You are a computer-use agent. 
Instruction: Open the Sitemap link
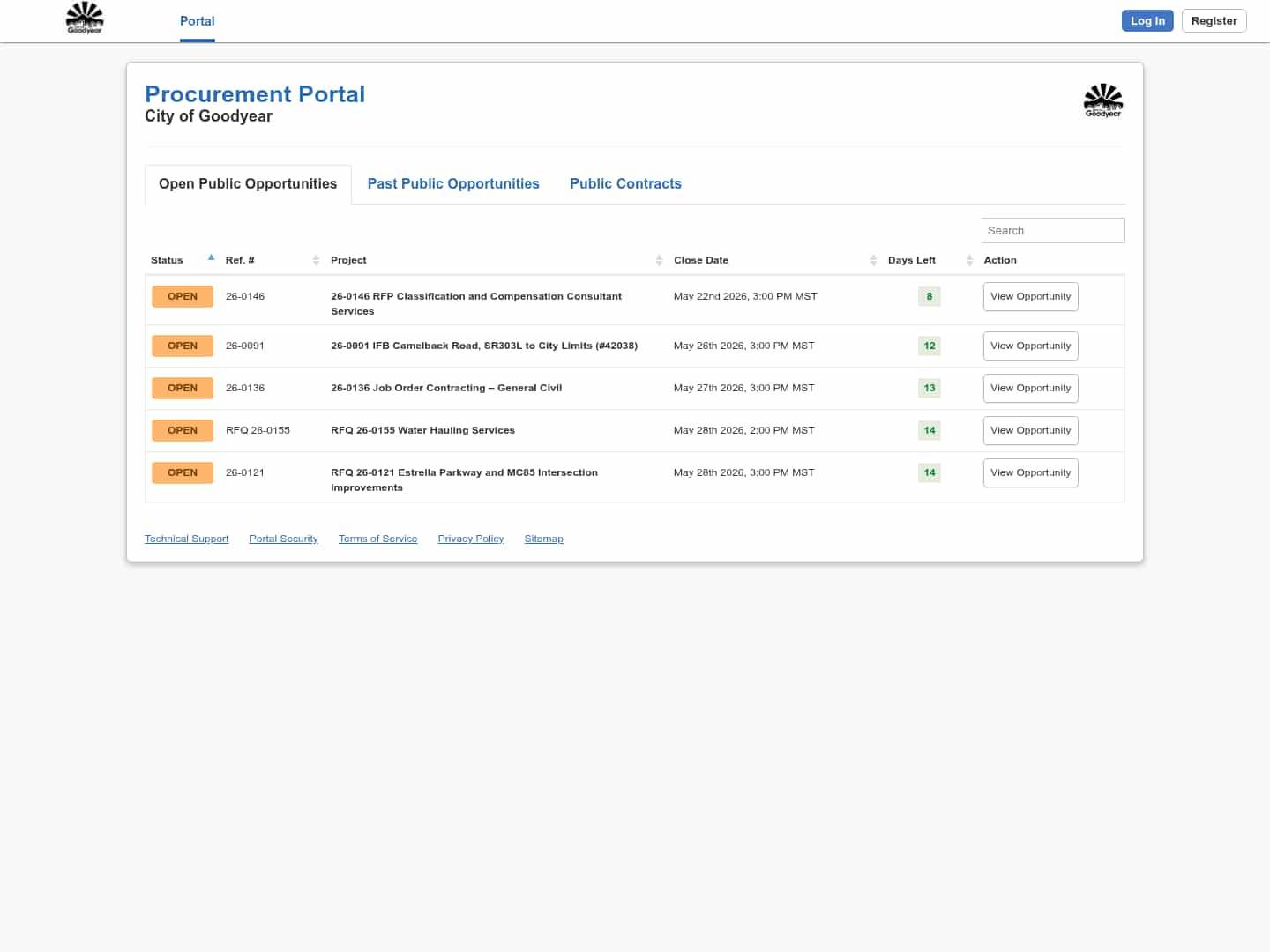tap(543, 539)
